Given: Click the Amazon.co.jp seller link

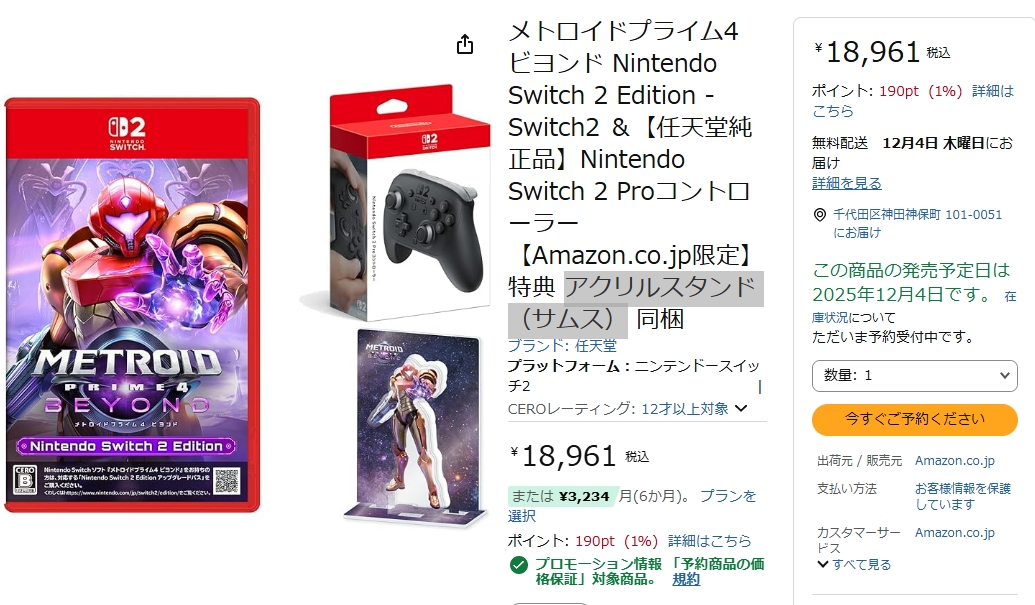Looking at the screenshot, I should pos(954,461).
